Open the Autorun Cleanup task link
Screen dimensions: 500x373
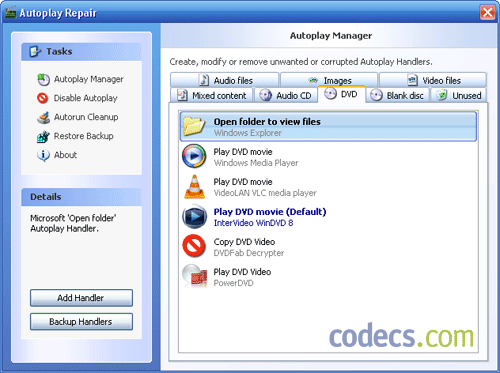point(86,117)
